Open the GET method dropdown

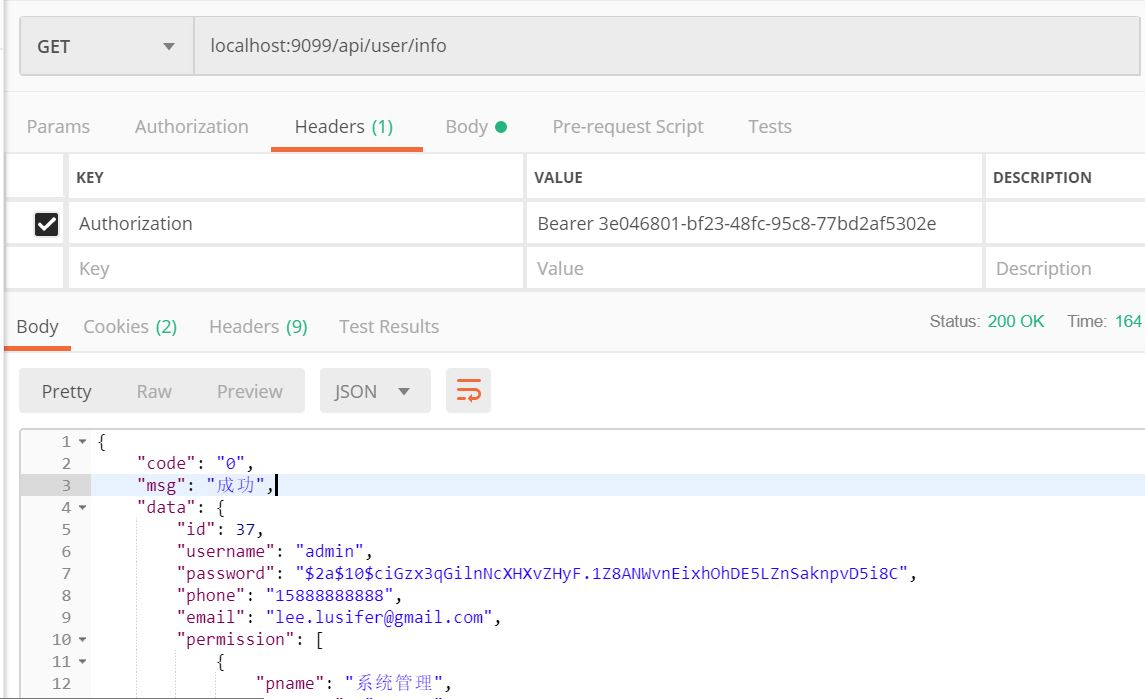(107, 46)
